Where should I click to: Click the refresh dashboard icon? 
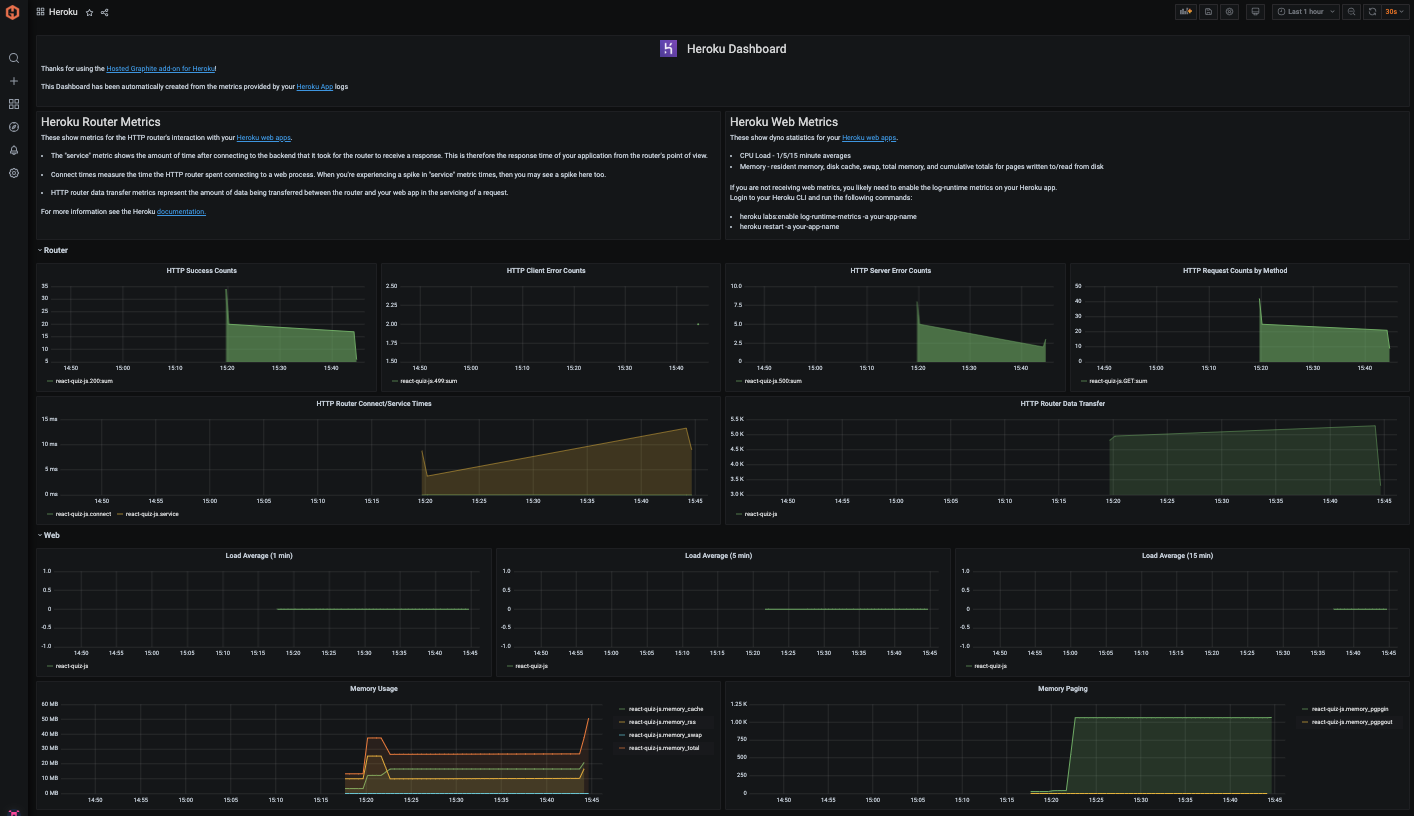click(1373, 12)
